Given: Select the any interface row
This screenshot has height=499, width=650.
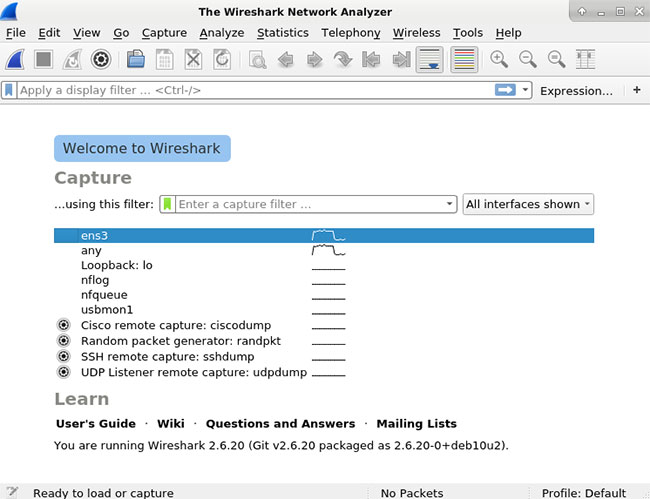Looking at the screenshot, I should [x=324, y=250].
